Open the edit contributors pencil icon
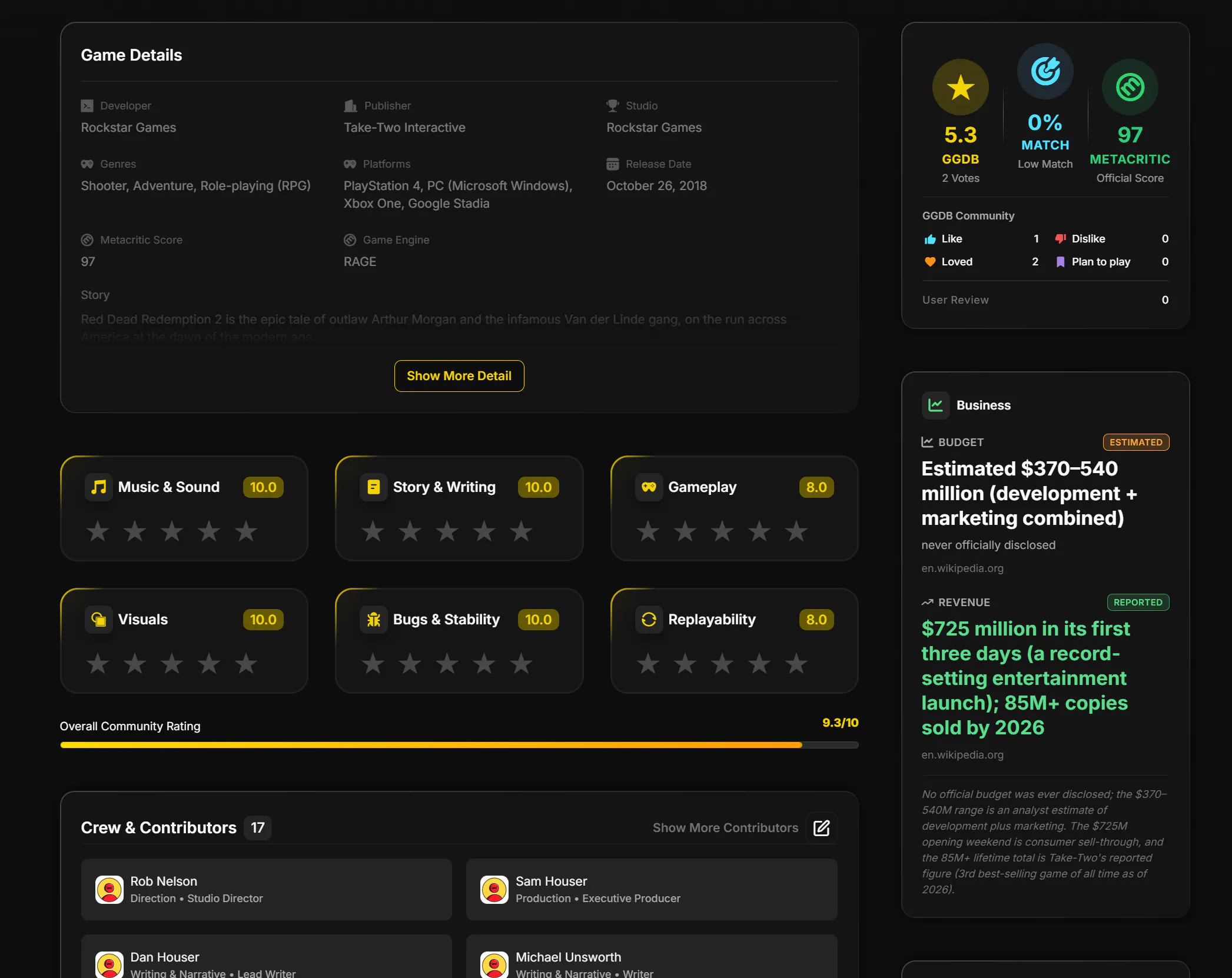 [821, 828]
